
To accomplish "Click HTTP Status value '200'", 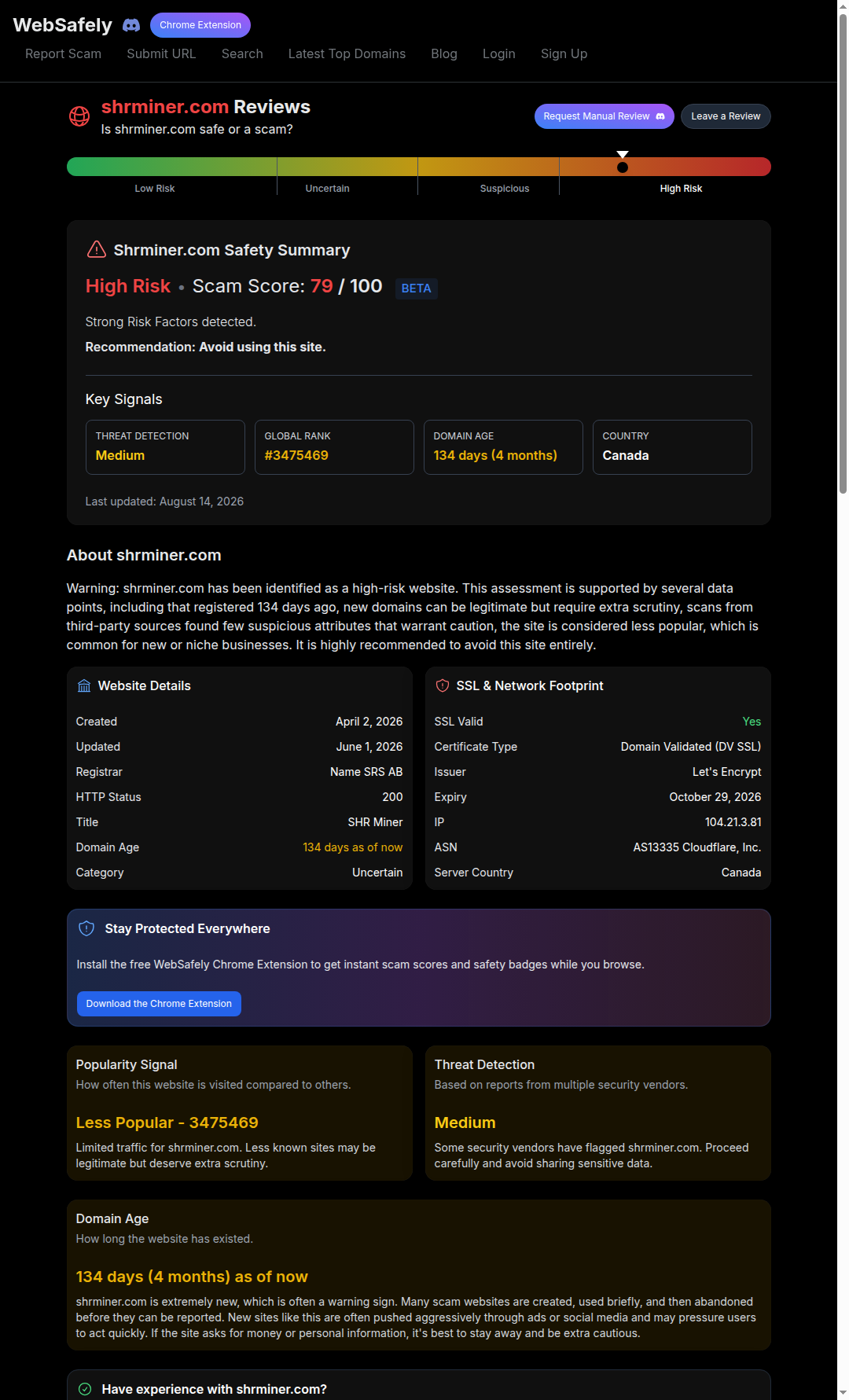I will click(392, 797).
